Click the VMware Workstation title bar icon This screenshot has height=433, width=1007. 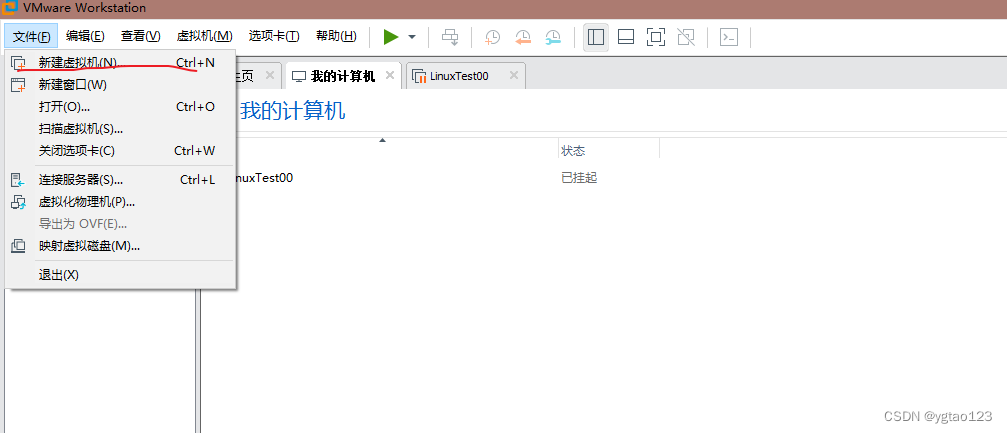click(9, 8)
